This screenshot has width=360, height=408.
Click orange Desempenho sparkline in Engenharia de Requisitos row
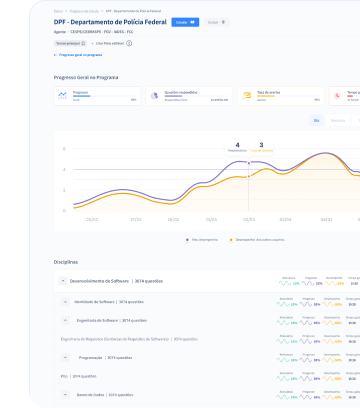tap(328, 341)
